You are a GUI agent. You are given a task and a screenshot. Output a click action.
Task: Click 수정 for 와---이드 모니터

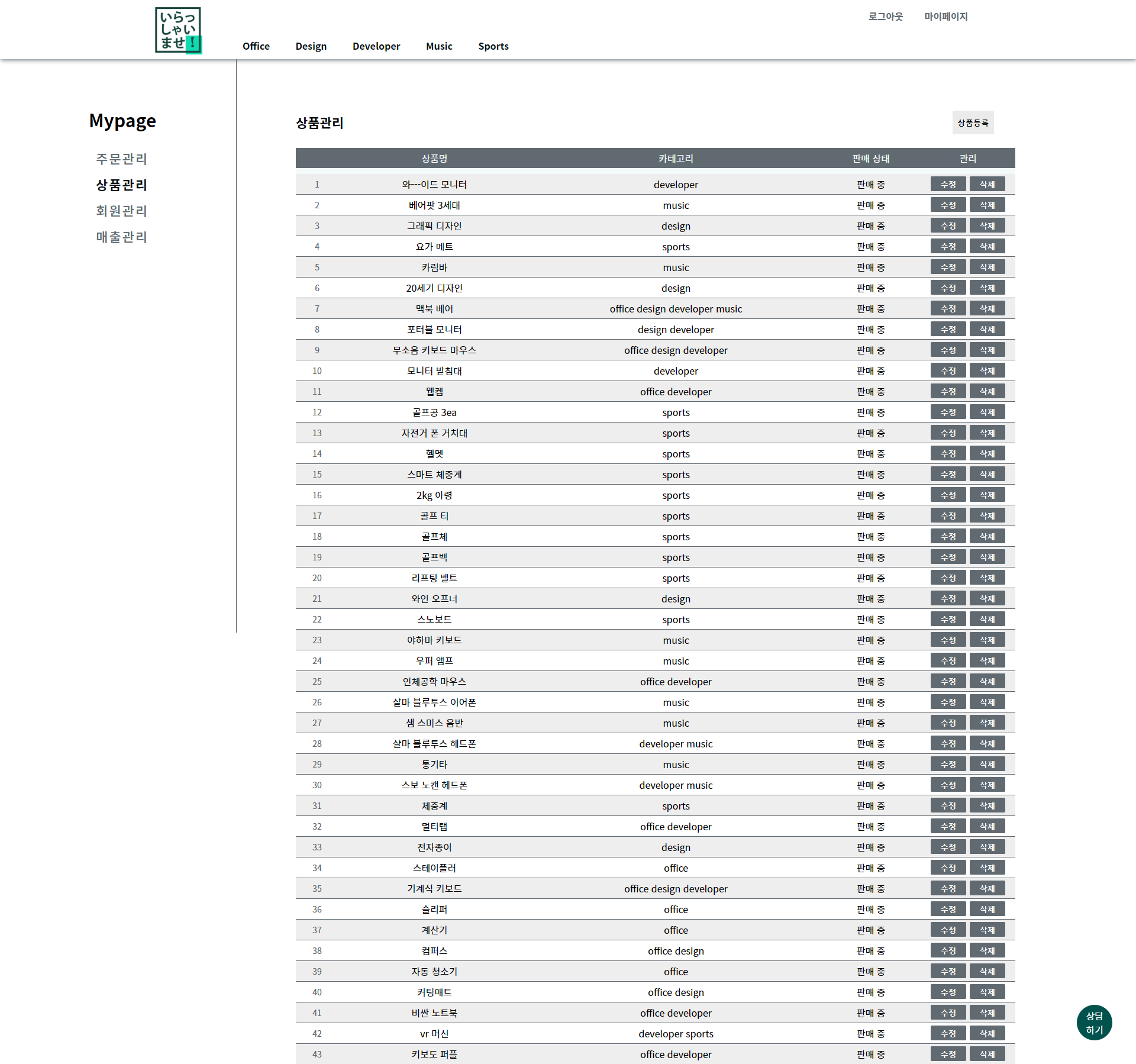(948, 185)
